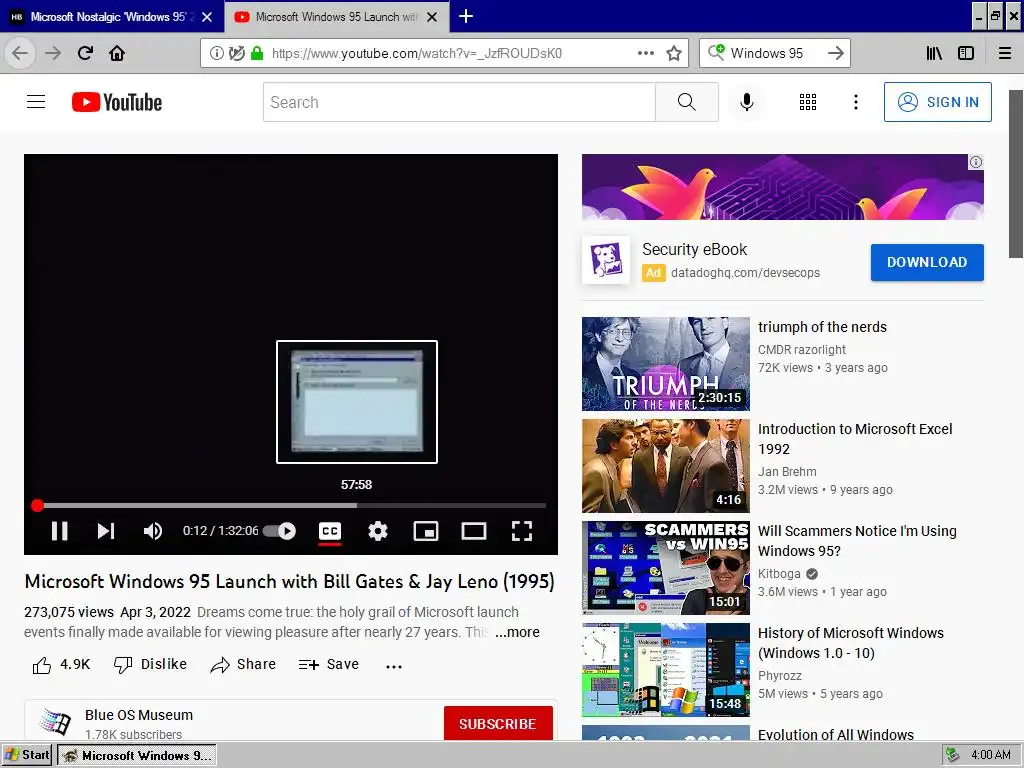Click the page vertical scrollbar
This screenshot has width=1024, height=768.
pyautogui.click(x=1016, y=174)
